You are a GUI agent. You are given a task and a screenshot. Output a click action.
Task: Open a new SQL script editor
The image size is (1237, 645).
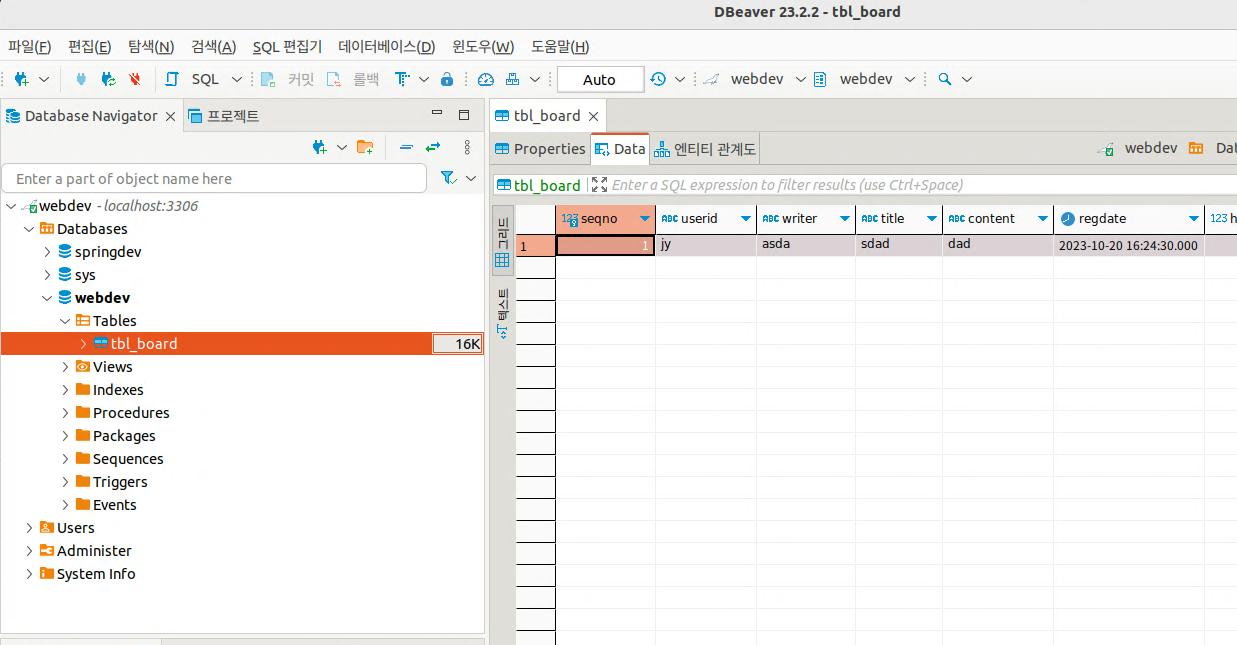(193, 79)
